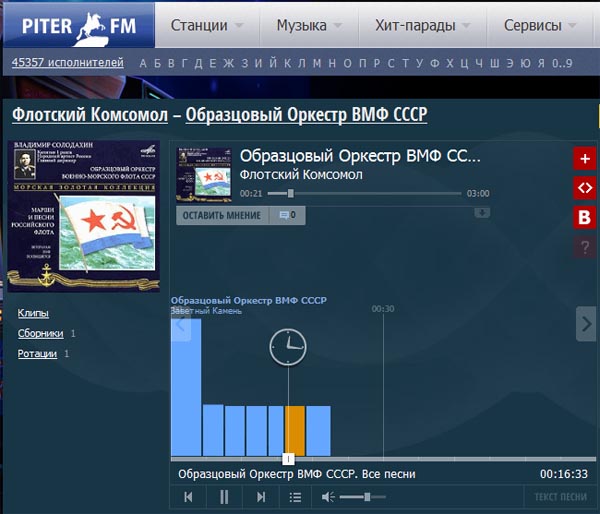The width and height of the screenshot is (600, 514).
Task: Click Заветный Камень track label
Action: (x=206, y=311)
